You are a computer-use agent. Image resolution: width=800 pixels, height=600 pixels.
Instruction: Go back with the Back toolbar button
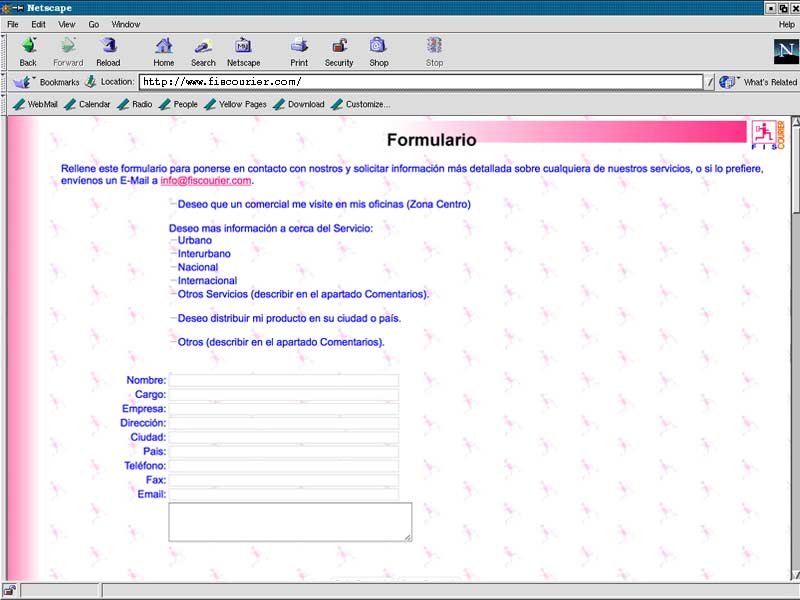[x=28, y=52]
